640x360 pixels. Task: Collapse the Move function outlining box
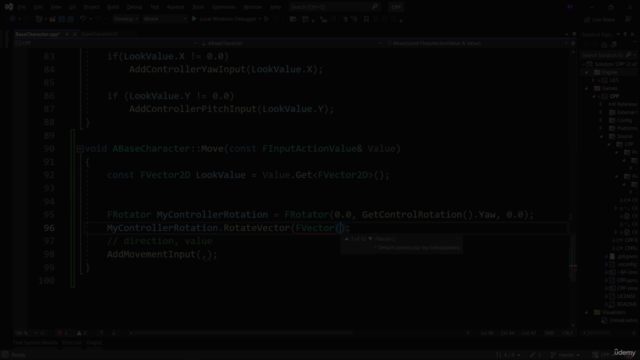tap(80, 149)
